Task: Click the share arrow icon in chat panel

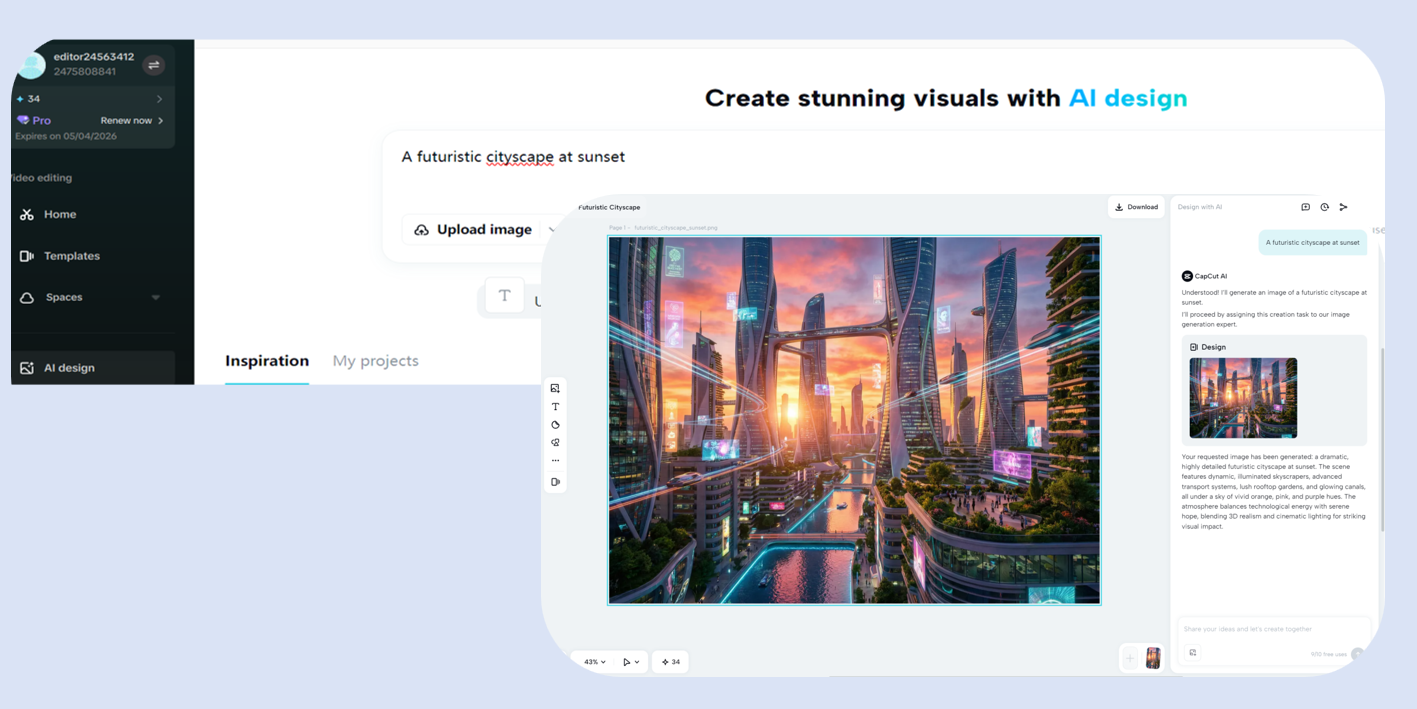Action: pos(1344,207)
